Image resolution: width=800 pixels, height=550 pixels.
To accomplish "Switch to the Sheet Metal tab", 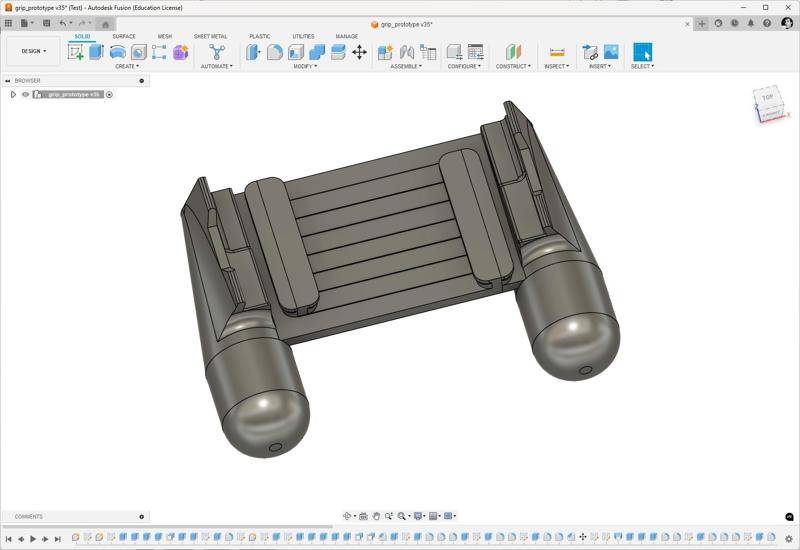I will 210,36.
